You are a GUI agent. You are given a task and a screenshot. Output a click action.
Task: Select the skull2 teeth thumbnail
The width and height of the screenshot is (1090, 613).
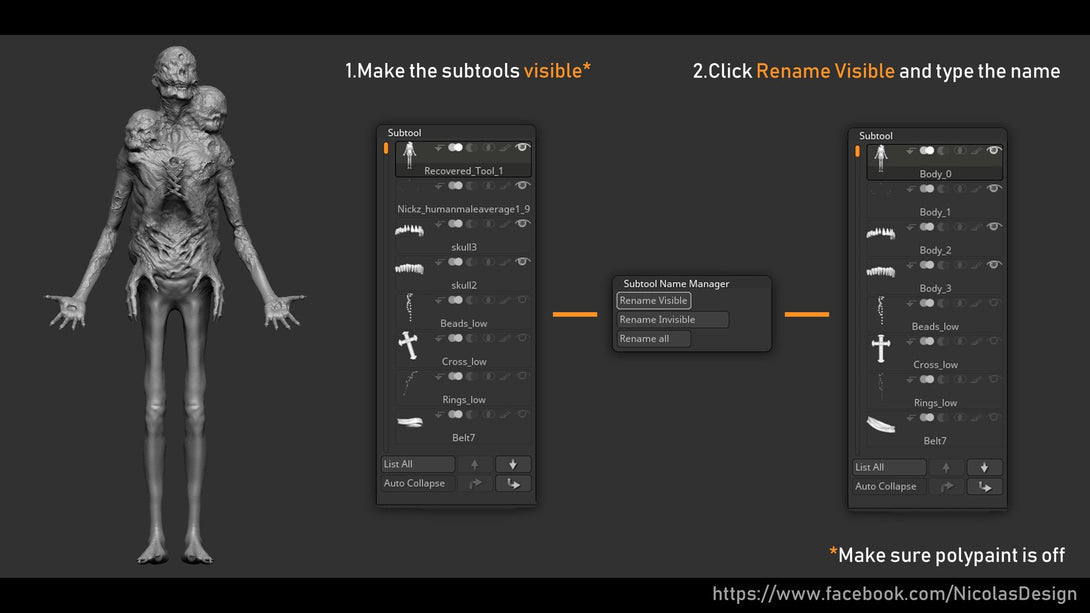point(409,268)
